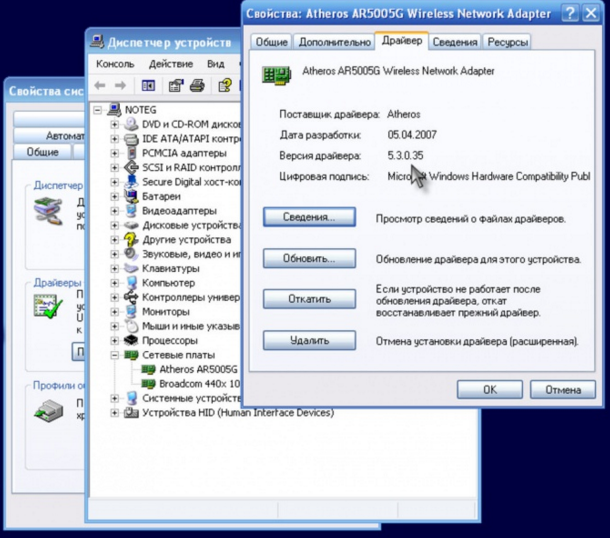Click the Device Manager title bar icon
Image resolution: width=610 pixels, height=538 pixels.
97,42
